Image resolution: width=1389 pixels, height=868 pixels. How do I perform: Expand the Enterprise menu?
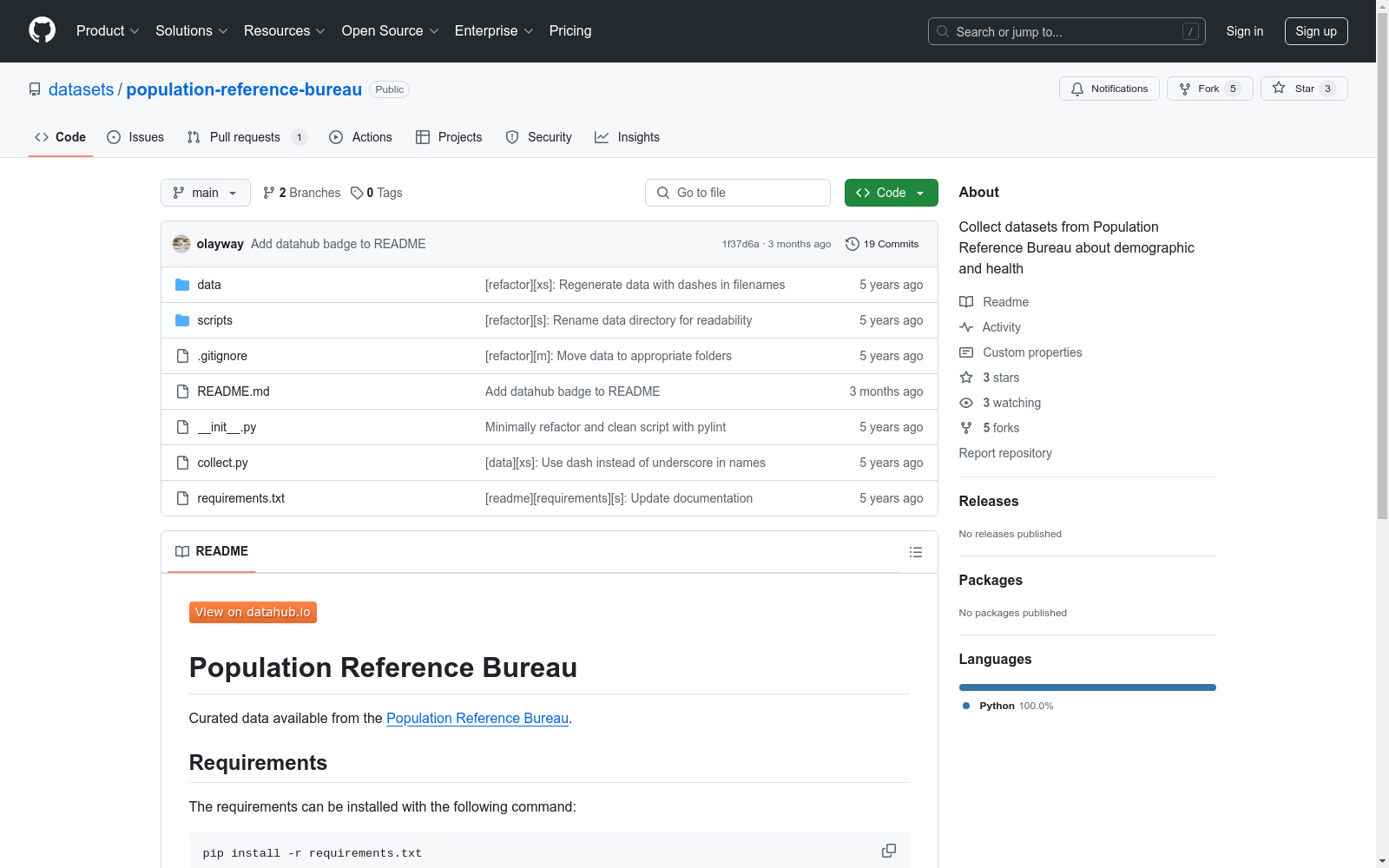[495, 30]
